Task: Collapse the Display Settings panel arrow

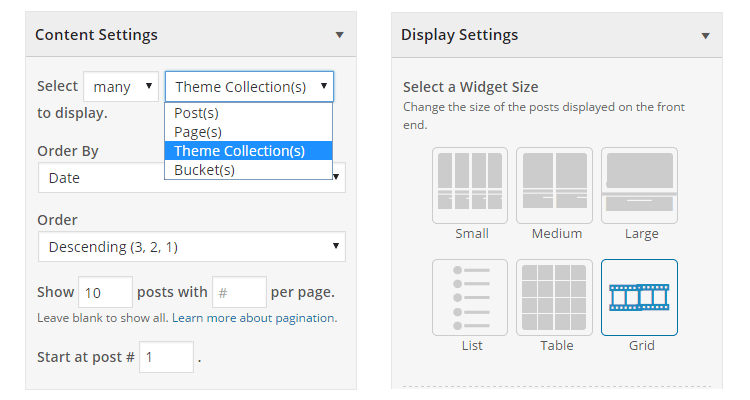Action: (705, 35)
